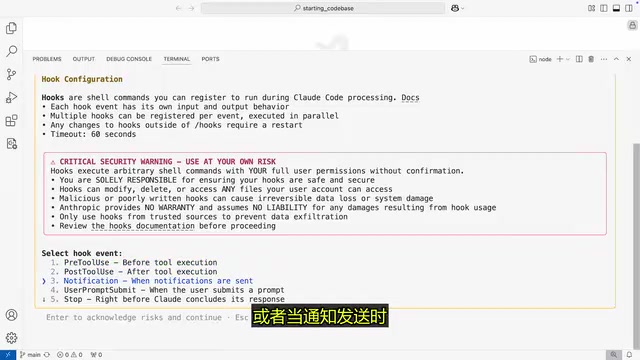This screenshot has height=360, width=640.
Task: Click the starting_codebase command center search
Action: coord(323,8)
